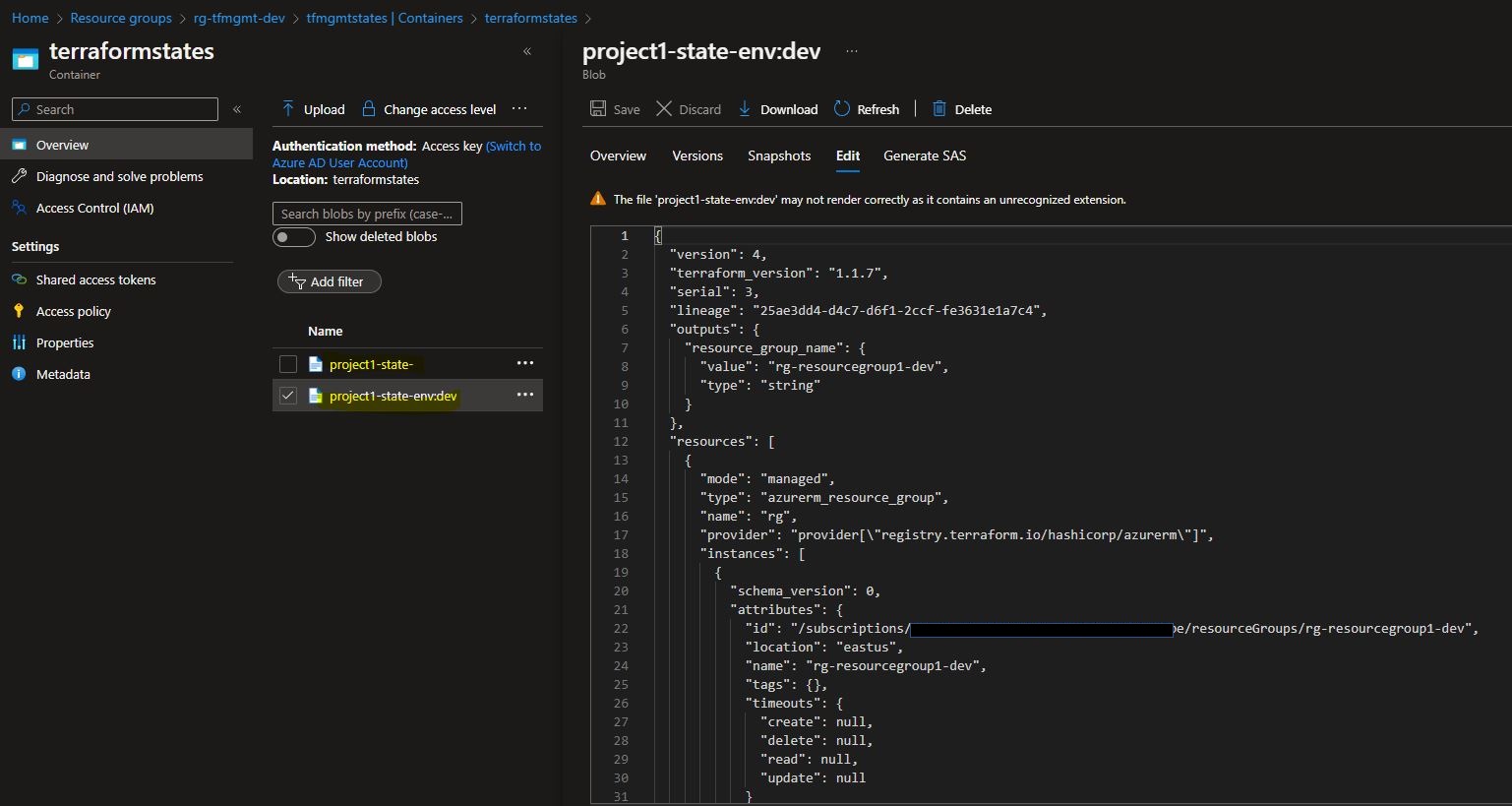Screen dimensions: 1512x806
Task: Go to Resource groups breadcrumb
Action: pyautogui.click(x=121, y=18)
